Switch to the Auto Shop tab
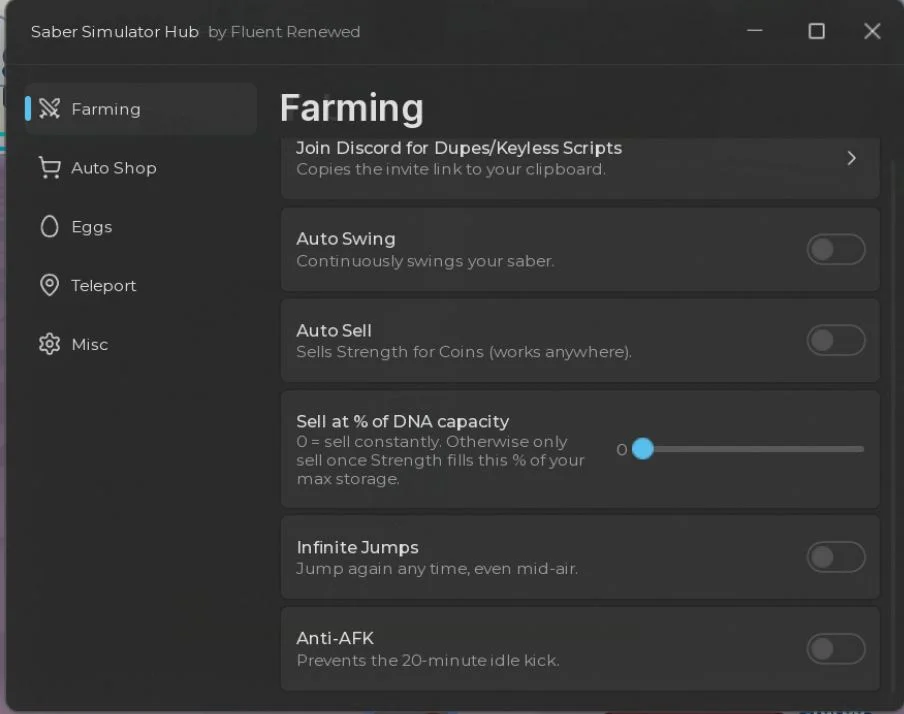The width and height of the screenshot is (904, 714). point(114,168)
